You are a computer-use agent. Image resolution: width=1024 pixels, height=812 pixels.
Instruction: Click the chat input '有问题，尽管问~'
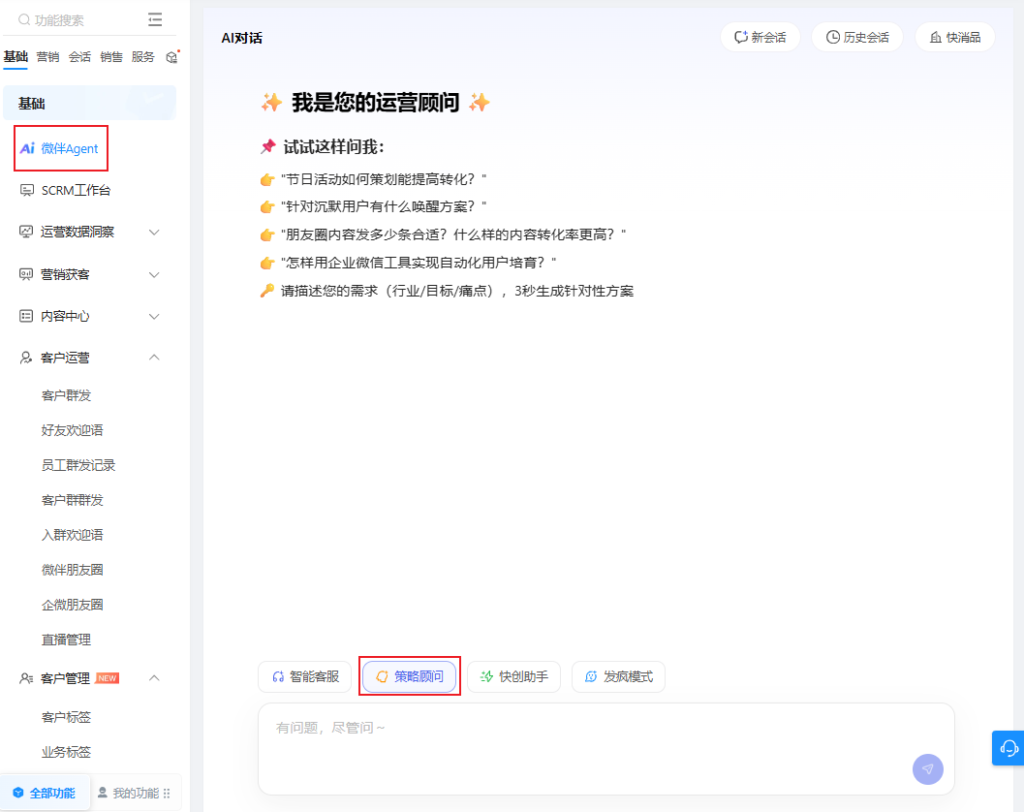(606, 749)
